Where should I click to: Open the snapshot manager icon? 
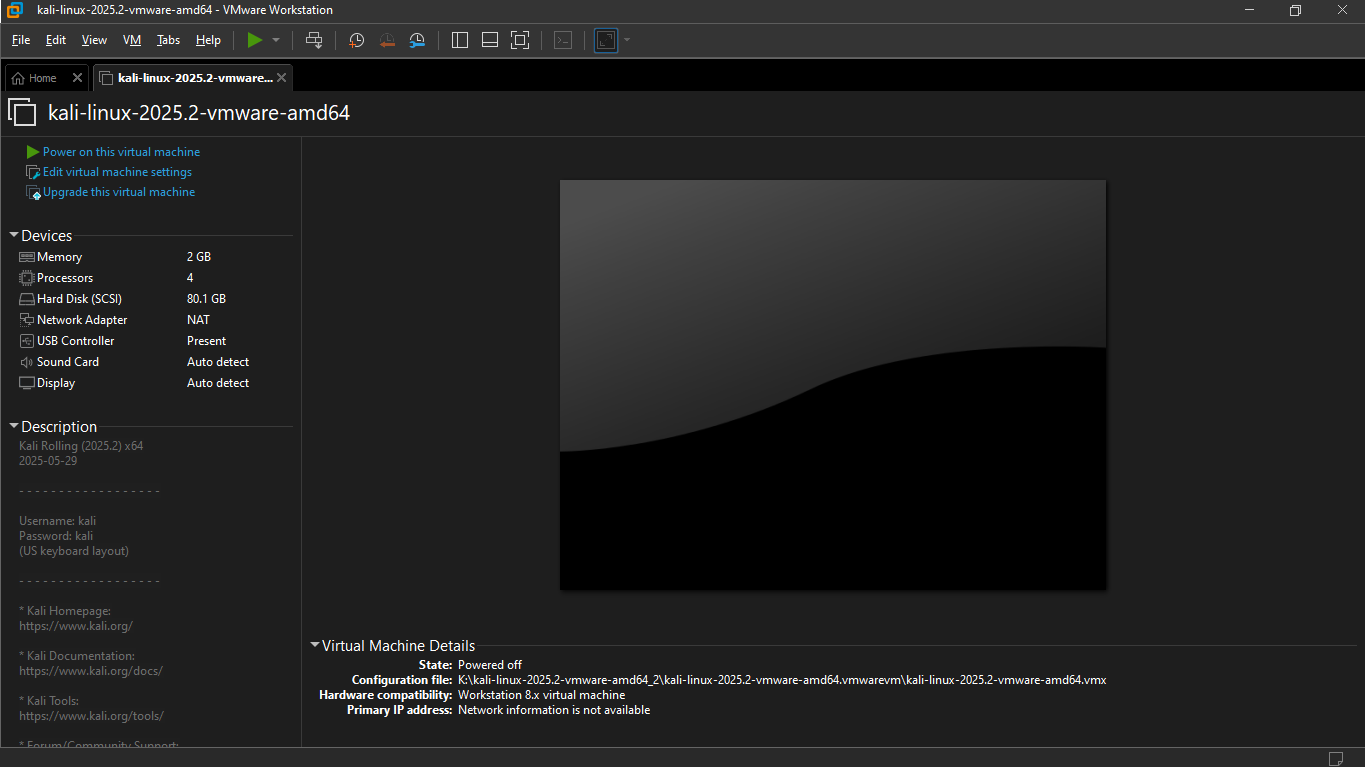417,40
